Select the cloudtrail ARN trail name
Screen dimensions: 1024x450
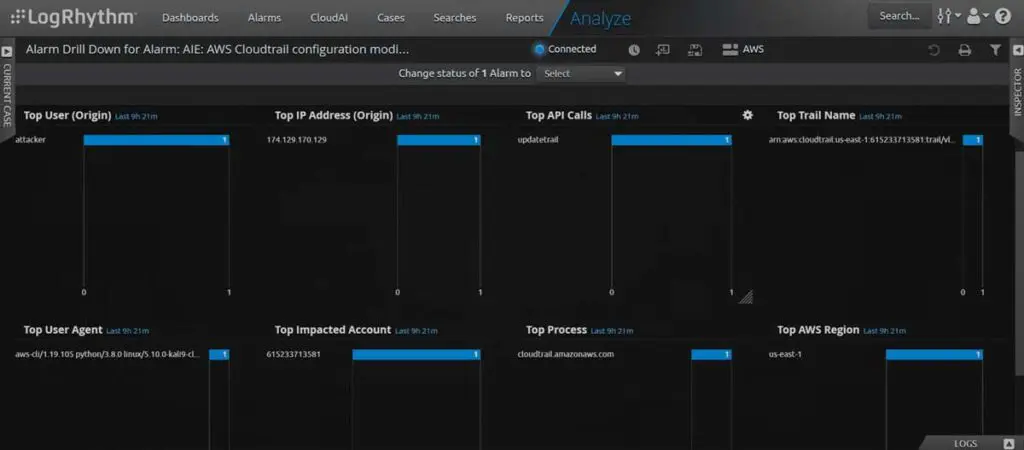click(863, 140)
